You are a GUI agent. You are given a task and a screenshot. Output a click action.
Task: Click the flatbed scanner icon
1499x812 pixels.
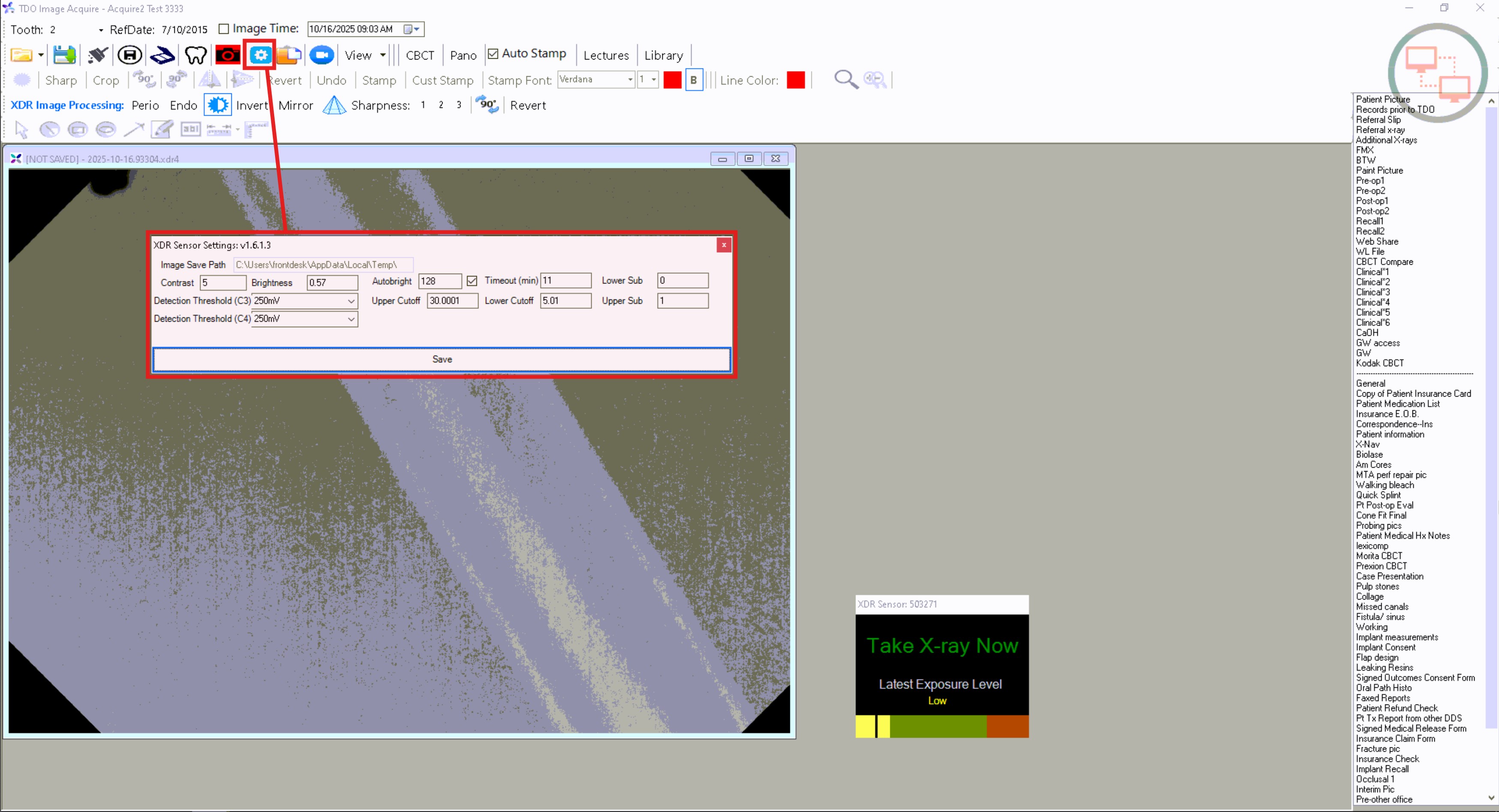coord(162,55)
